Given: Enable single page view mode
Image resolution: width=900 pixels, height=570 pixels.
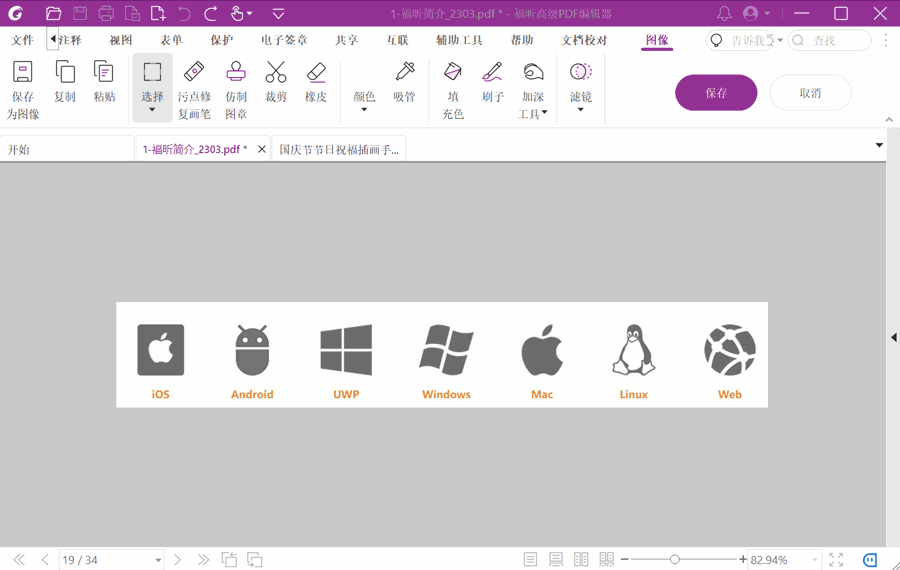Looking at the screenshot, I should pos(530,559).
